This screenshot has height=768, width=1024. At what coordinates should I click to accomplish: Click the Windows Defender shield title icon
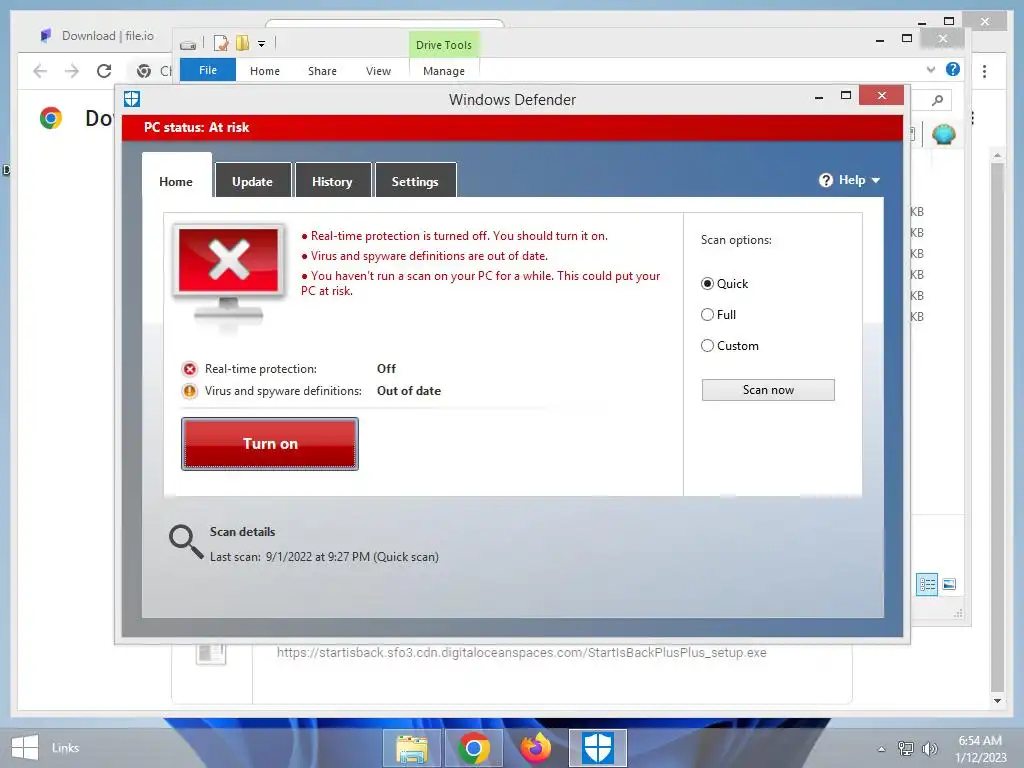132,99
